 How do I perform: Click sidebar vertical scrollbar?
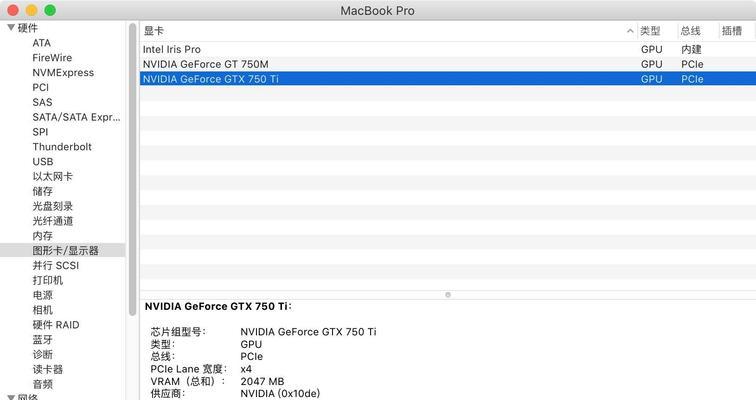pyautogui.click(x=133, y=169)
